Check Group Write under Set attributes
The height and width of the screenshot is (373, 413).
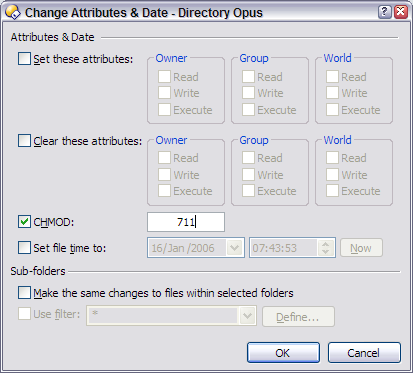pos(248,93)
